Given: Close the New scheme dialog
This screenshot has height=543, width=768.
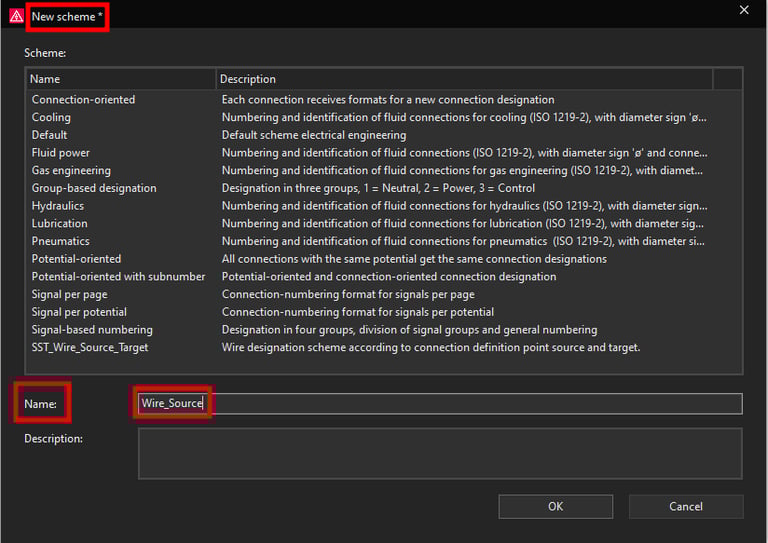Looking at the screenshot, I should pyautogui.click(x=744, y=10).
